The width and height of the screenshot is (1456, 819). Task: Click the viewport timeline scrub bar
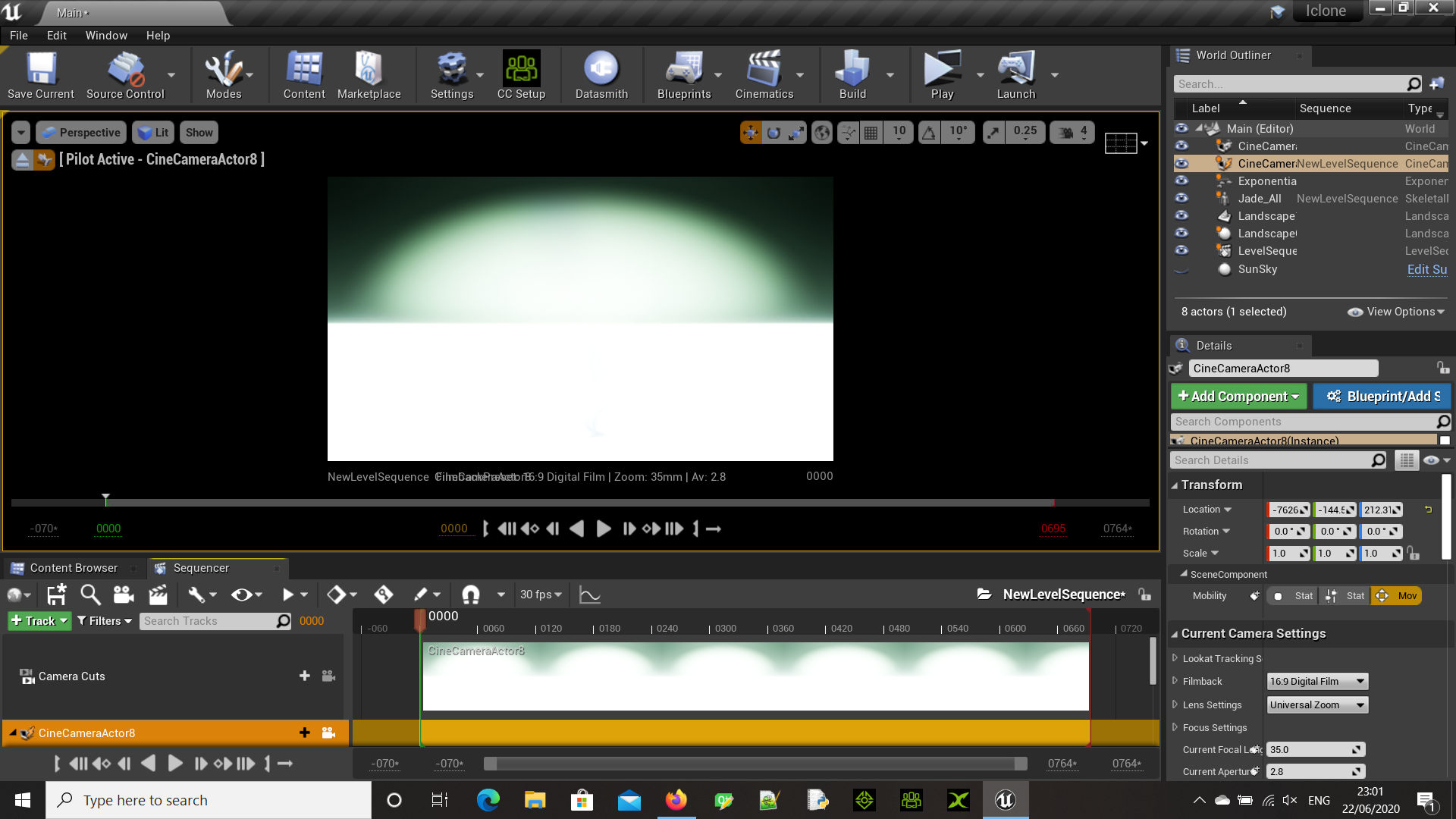click(x=580, y=503)
